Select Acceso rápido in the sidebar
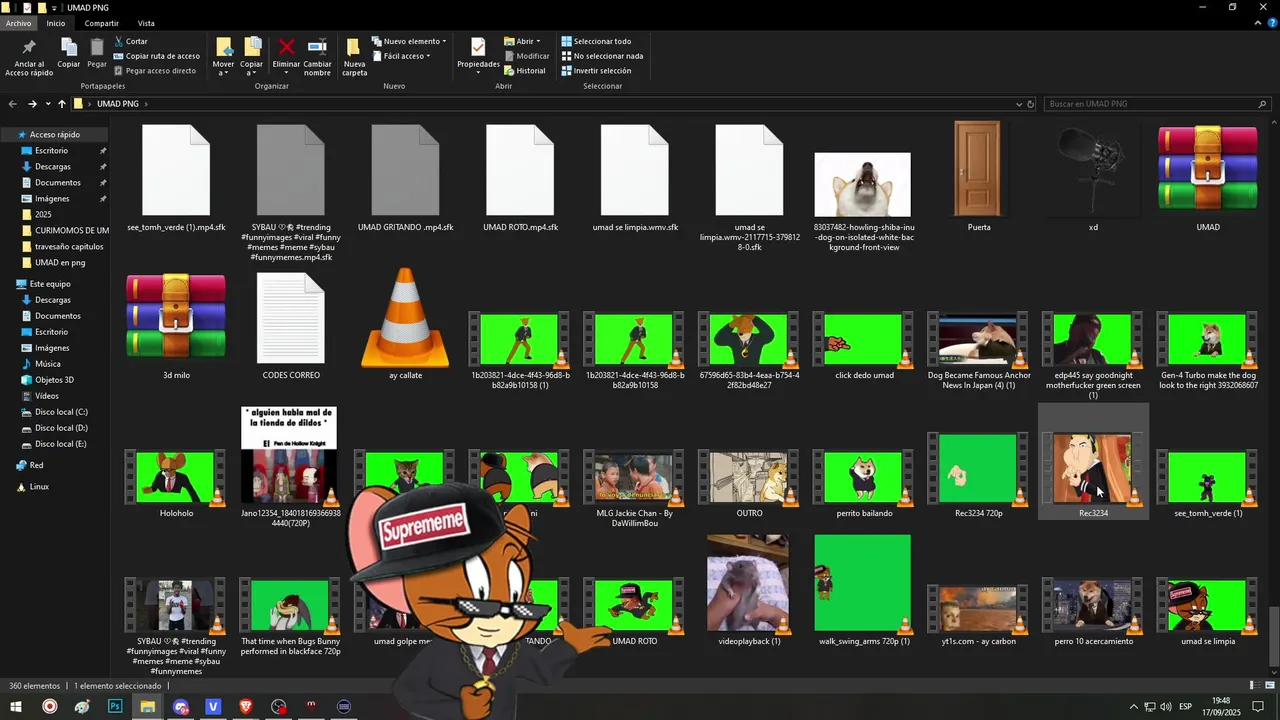 pos(55,135)
